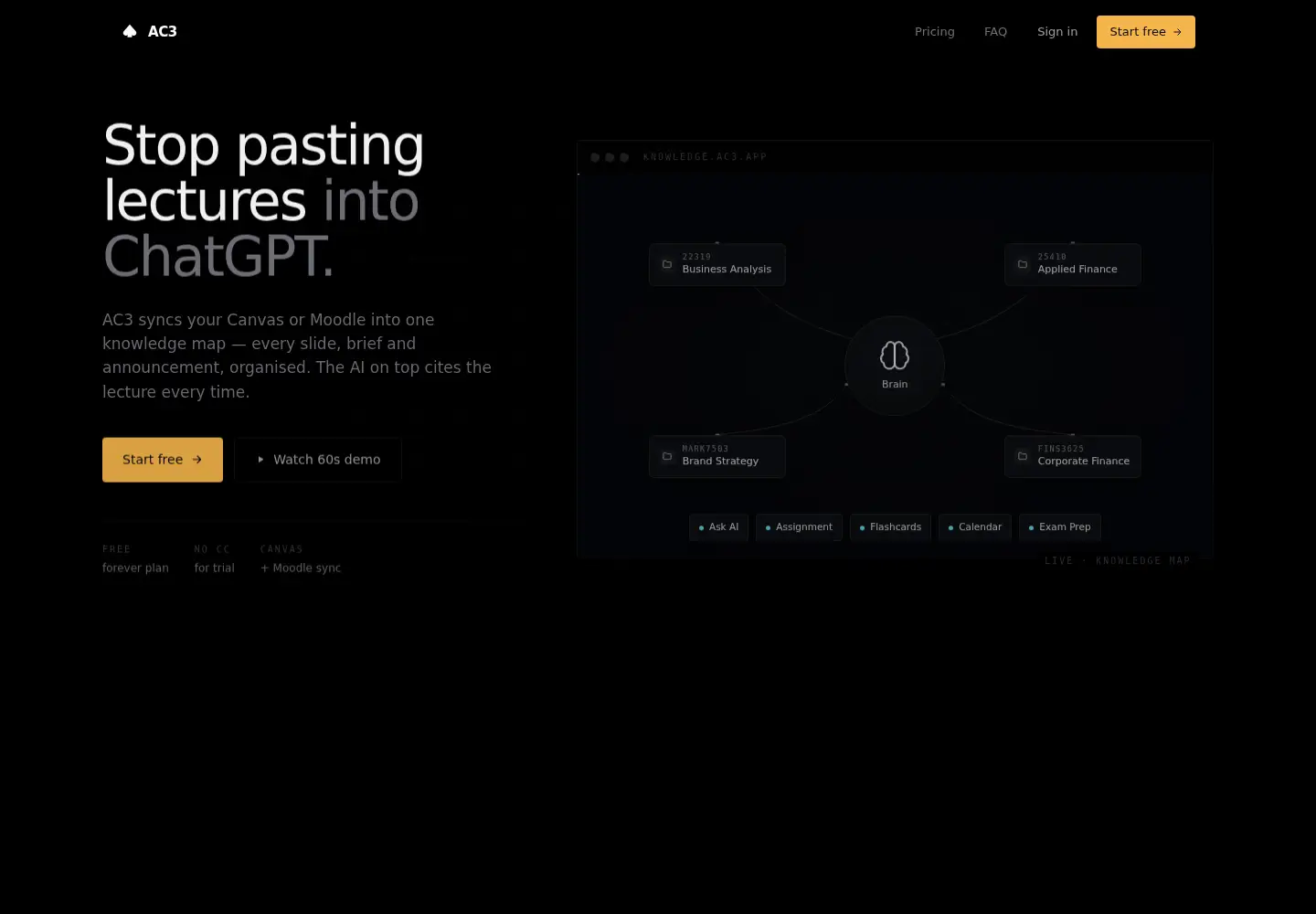Click the arrow in header Start free button
The height and width of the screenshot is (914, 1316).
[1177, 32]
